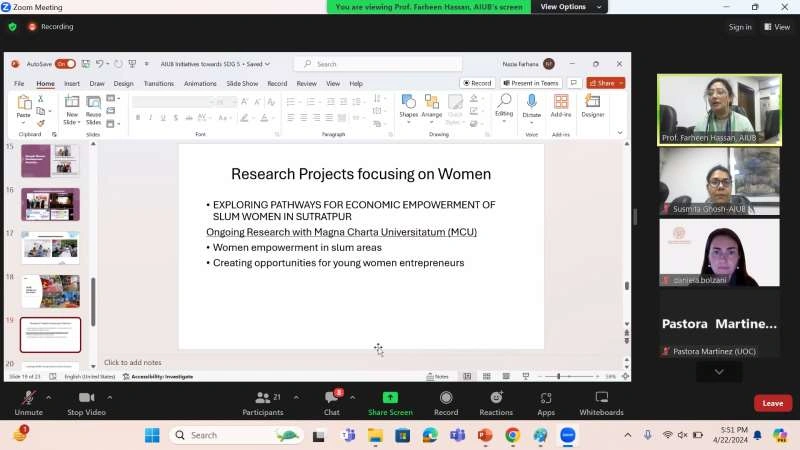Open the Slide Show ribbon tab
The image size is (800, 450).
242,84
